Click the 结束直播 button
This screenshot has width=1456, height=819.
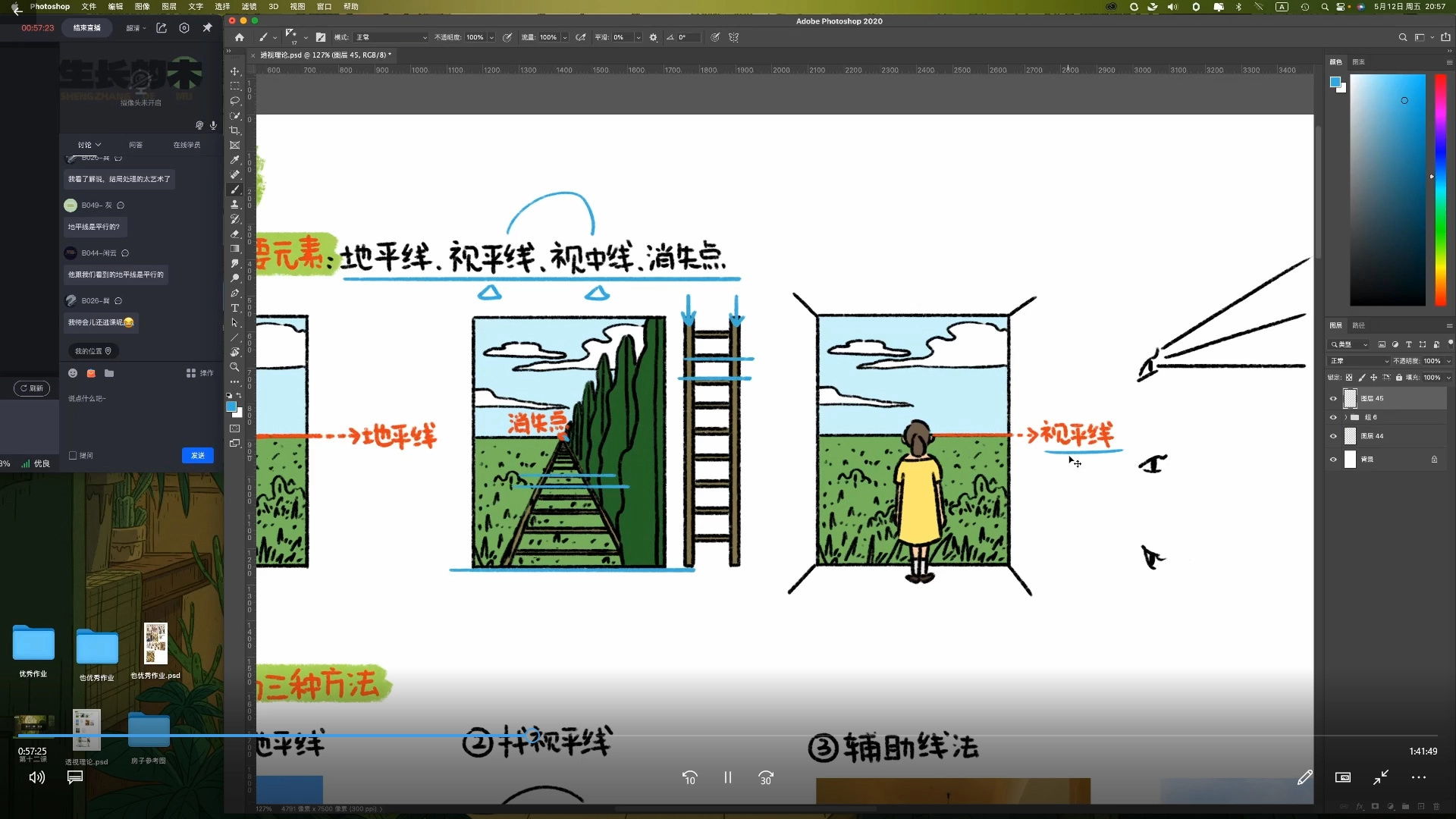tap(86, 28)
